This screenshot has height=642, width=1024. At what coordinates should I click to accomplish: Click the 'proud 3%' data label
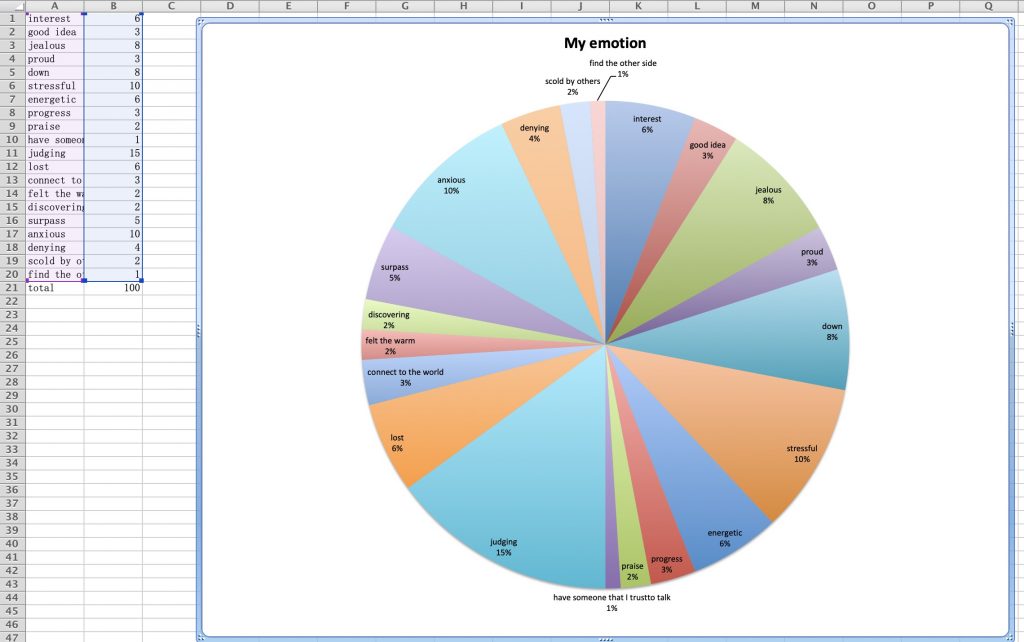[x=812, y=257]
